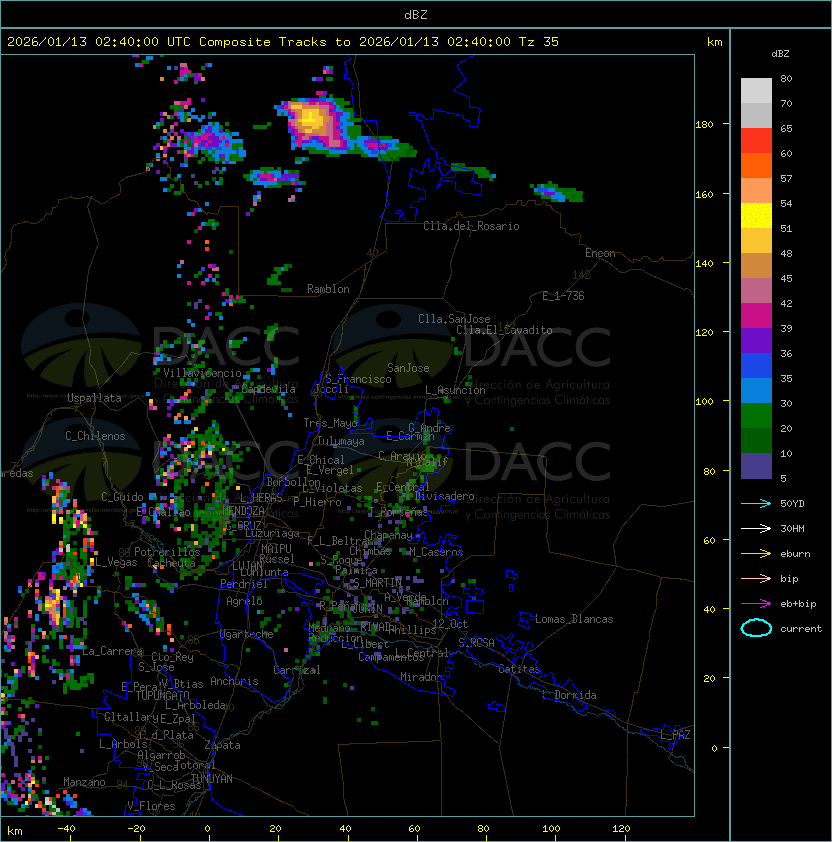
Task: Select the '50YD' legend label
Action: 792,503
